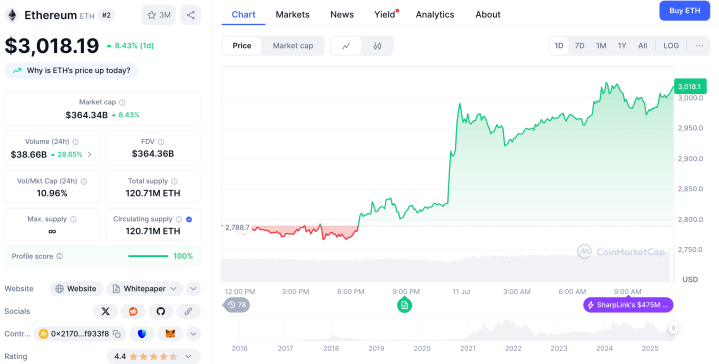This screenshot has height=364, width=719.
Task: Open the X (Twitter) social link
Action: pos(105,311)
